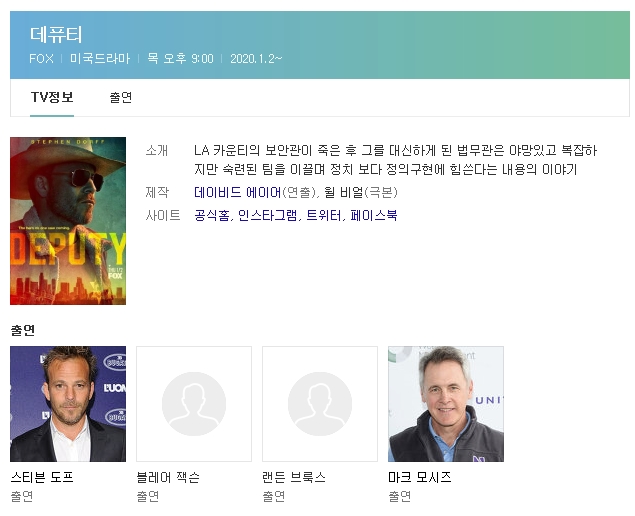Select the 블레어 잭슨 name link
This screenshot has height=516, width=635.
[x=168, y=477]
